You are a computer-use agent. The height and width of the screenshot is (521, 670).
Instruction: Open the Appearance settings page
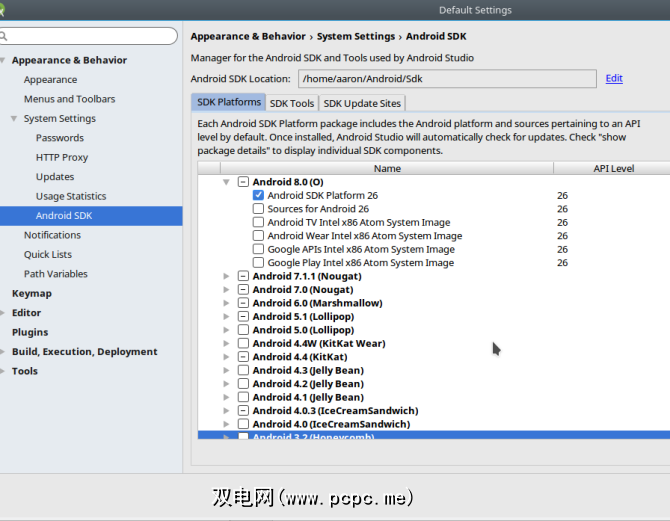click(x=50, y=79)
